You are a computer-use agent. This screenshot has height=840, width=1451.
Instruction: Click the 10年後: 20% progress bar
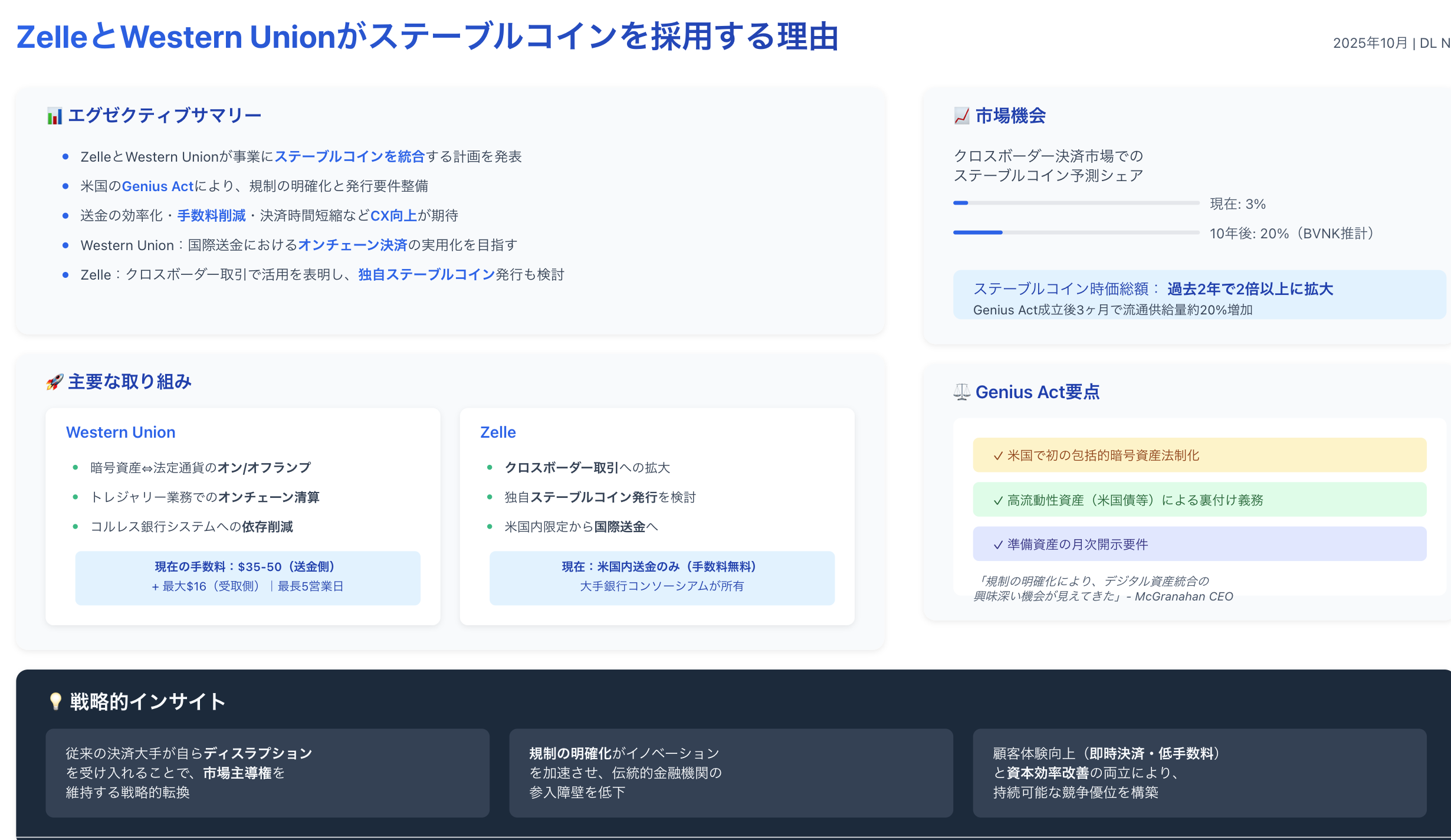click(1076, 232)
